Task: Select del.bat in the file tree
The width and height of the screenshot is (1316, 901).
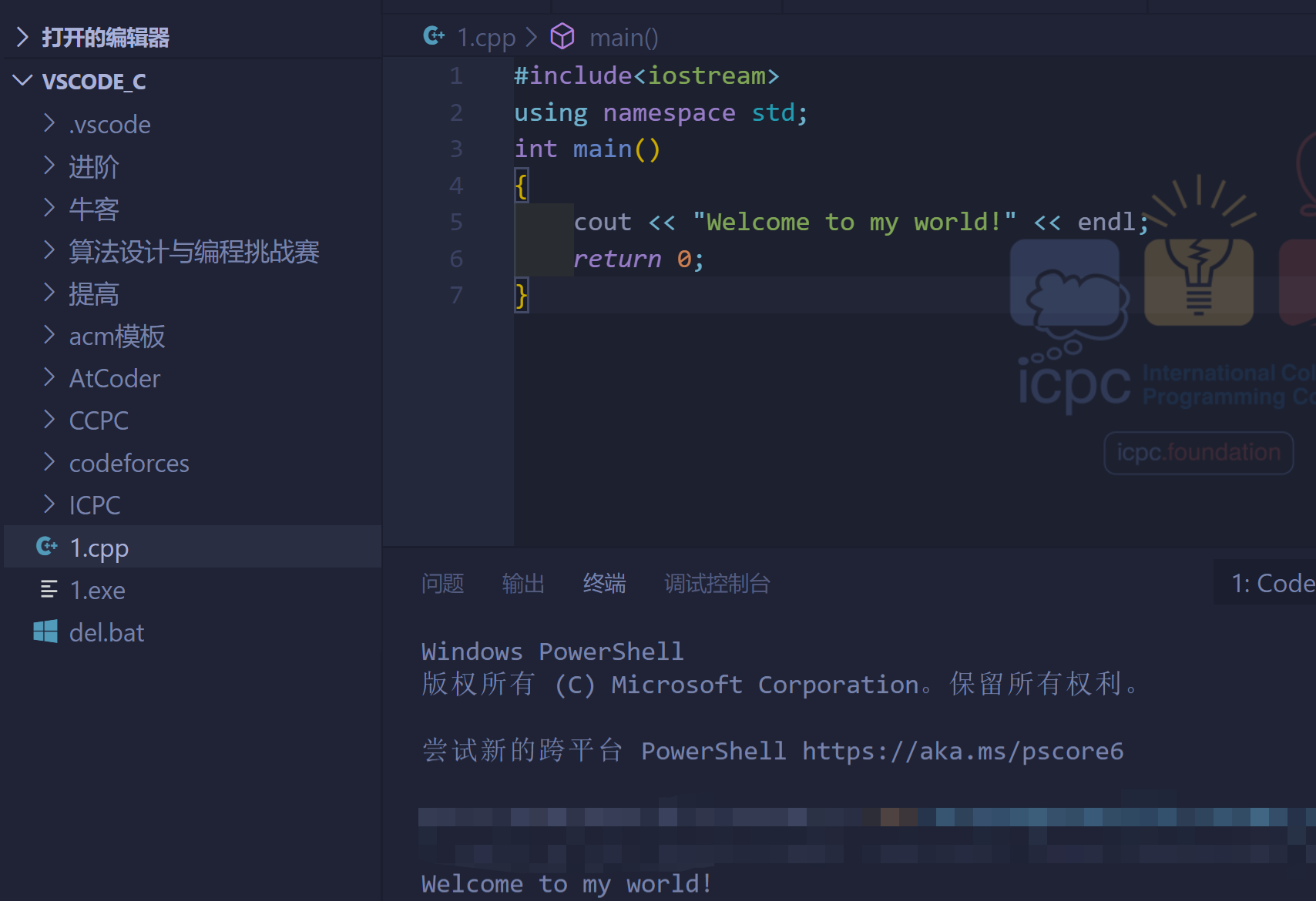Action: pos(193,632)
